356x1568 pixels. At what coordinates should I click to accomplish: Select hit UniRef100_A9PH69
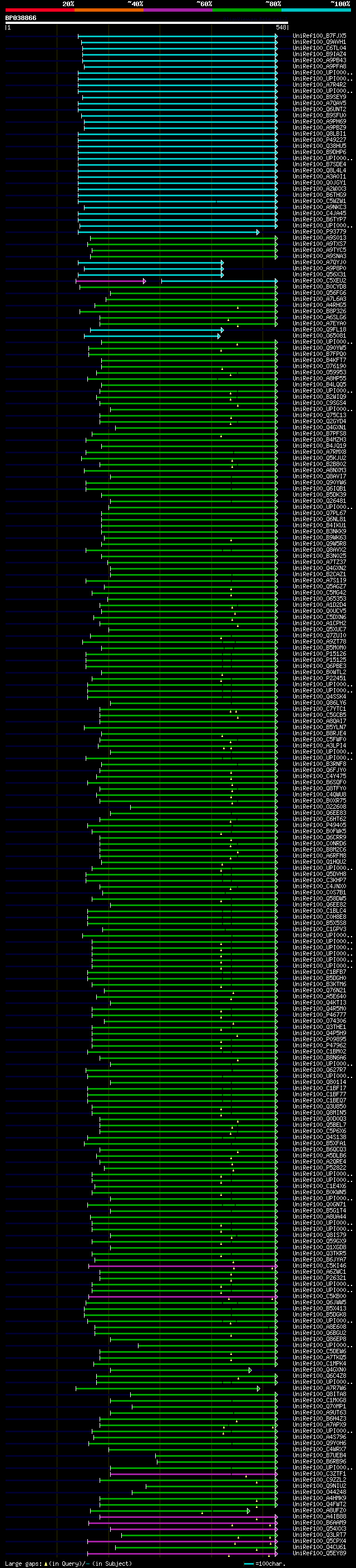click(319, 122)
